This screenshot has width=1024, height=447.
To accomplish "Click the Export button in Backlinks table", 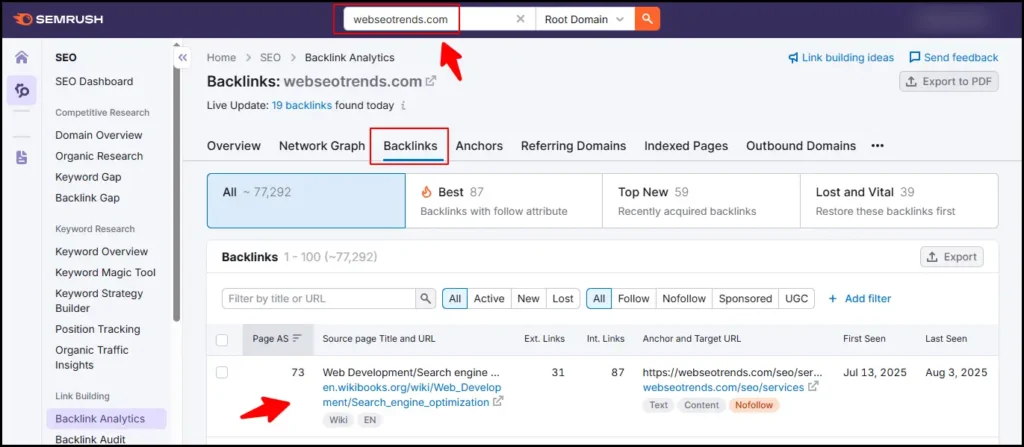I will click(952, 257).
